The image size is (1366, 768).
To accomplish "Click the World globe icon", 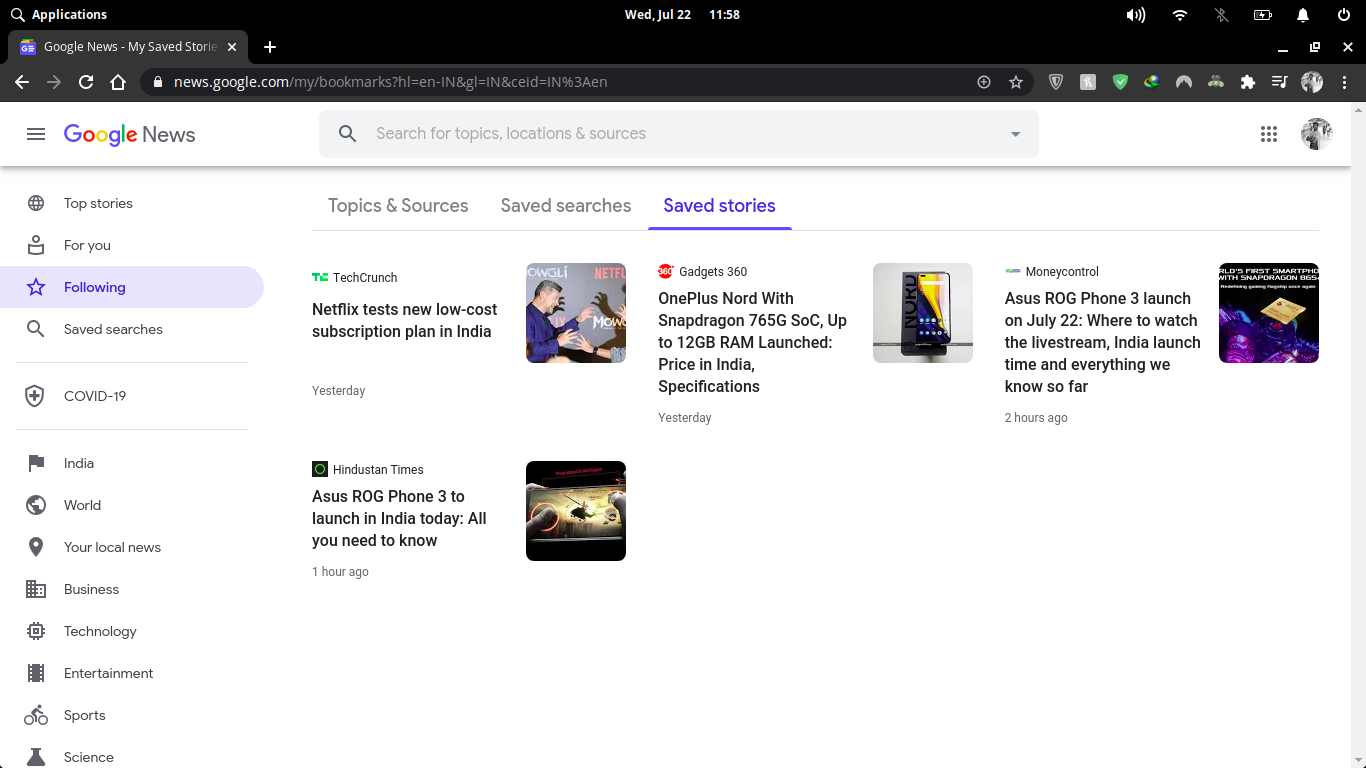I will (x=36, y=505).
